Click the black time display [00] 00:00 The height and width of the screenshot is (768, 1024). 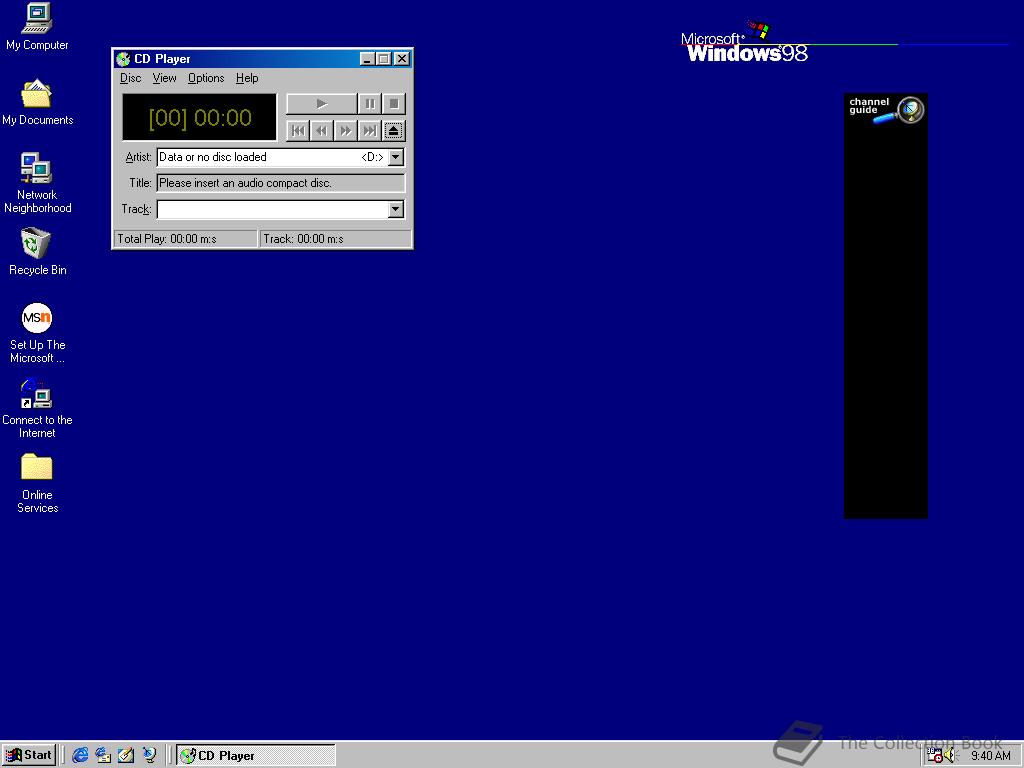point(200,118)
